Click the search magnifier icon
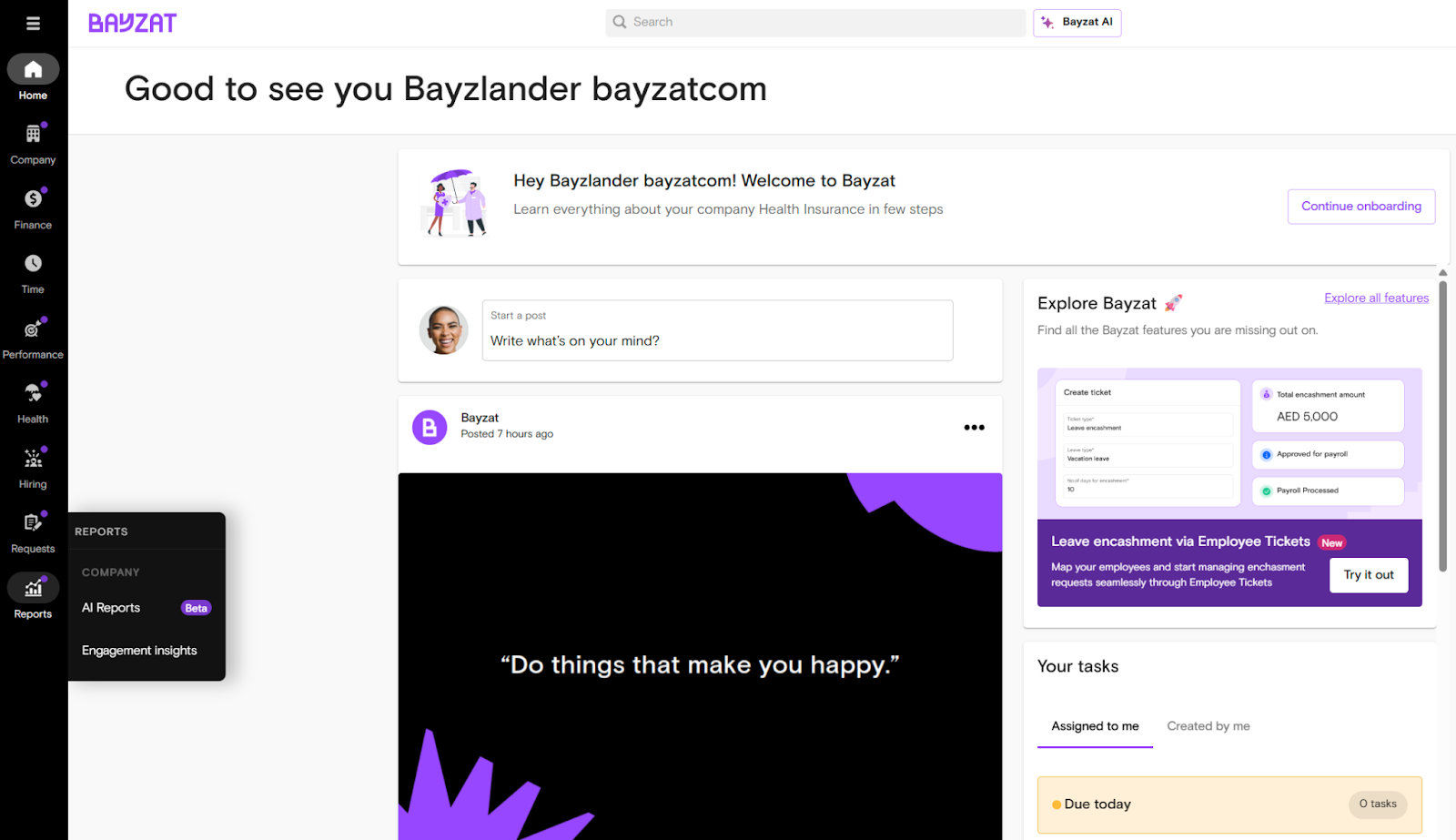Image resolution: width=1456 pixels, height=840 pixels. (x=620, y=22)
